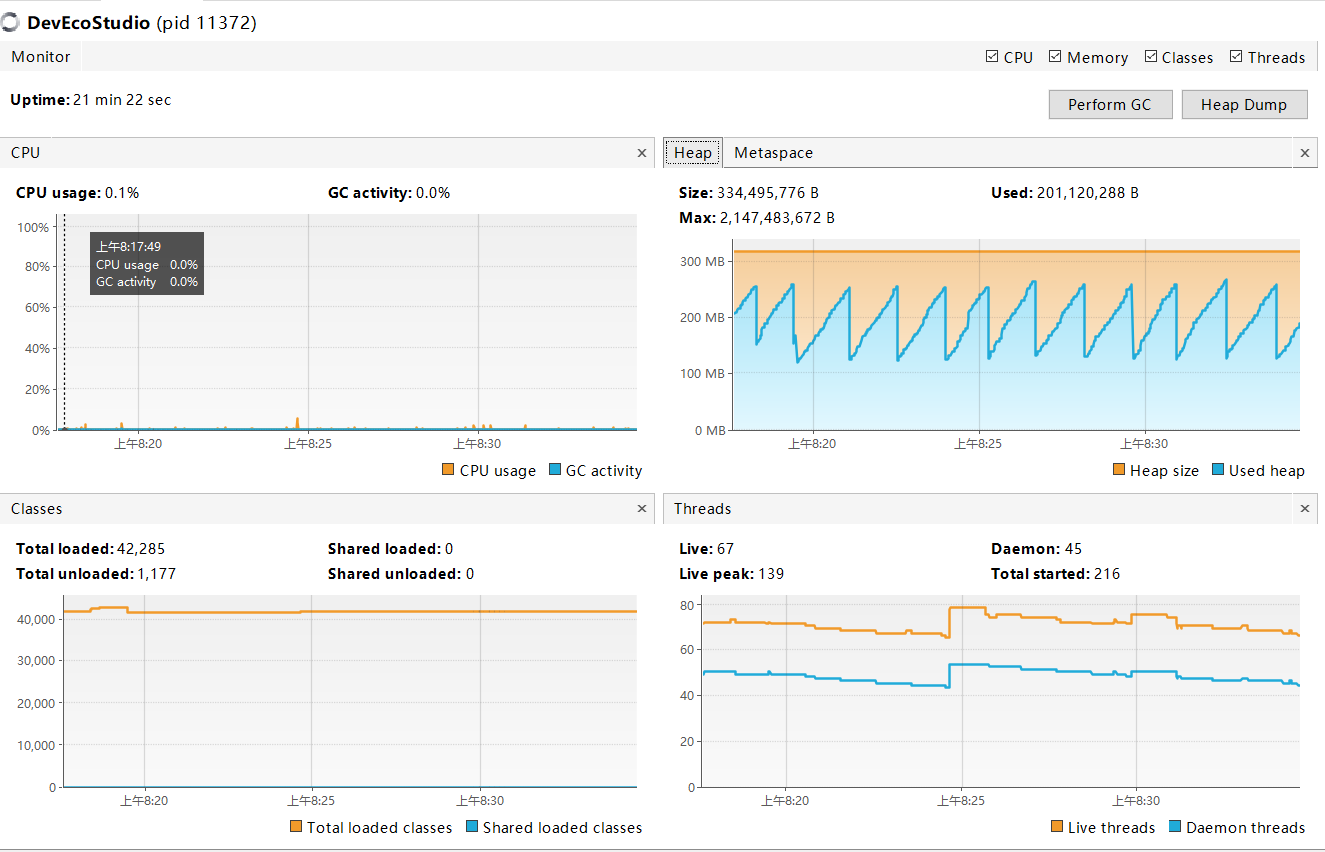Toggle the Threads checkbox

tap(1236, 57)
